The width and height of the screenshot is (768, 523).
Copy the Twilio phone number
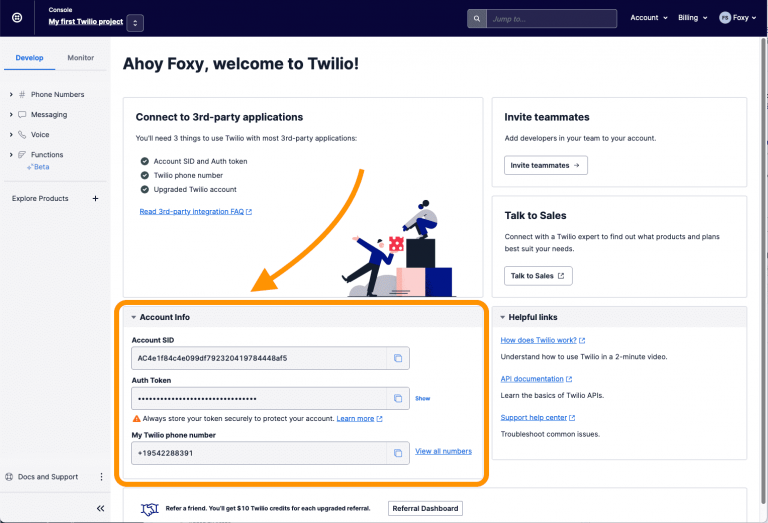point(397,453)
